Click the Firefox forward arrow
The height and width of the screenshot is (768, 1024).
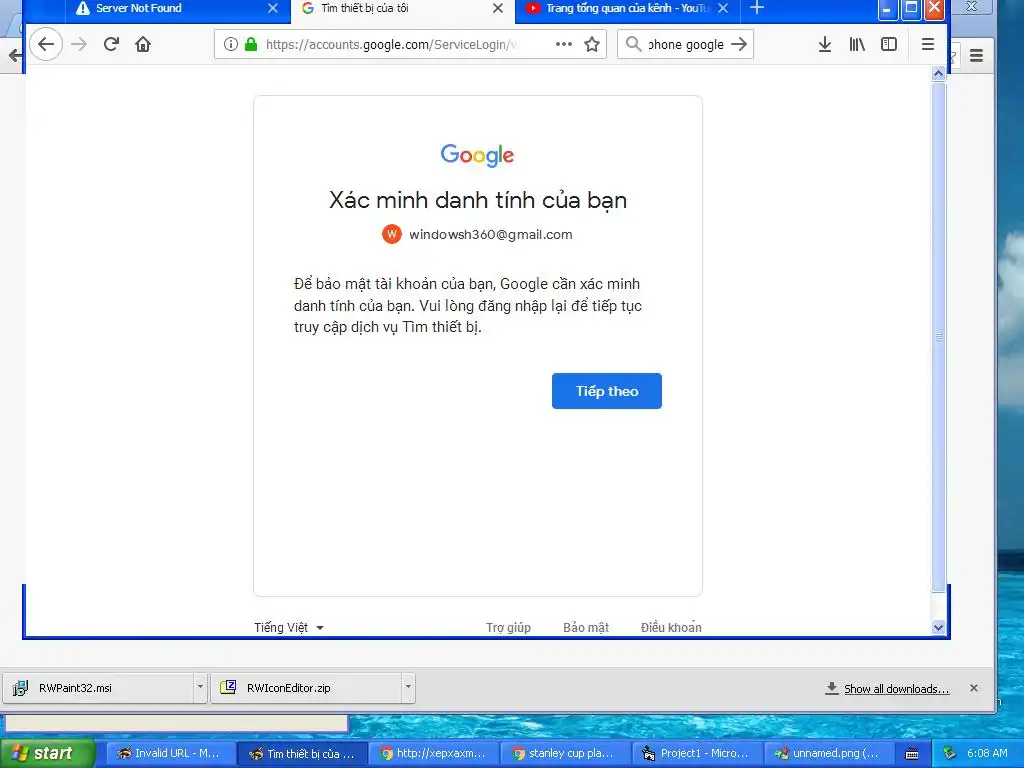pos(79,44)
